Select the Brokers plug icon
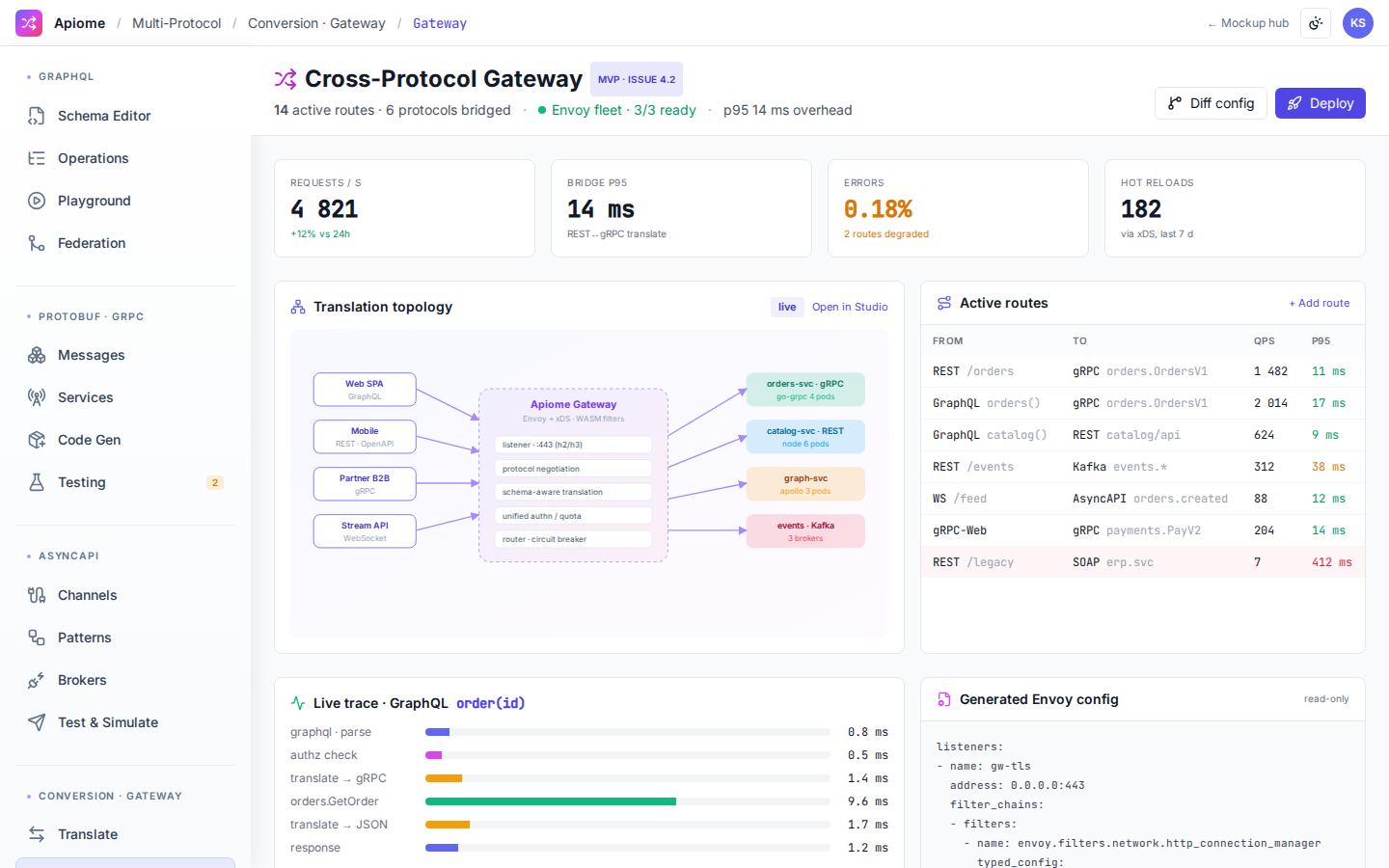 pos(37,680)
